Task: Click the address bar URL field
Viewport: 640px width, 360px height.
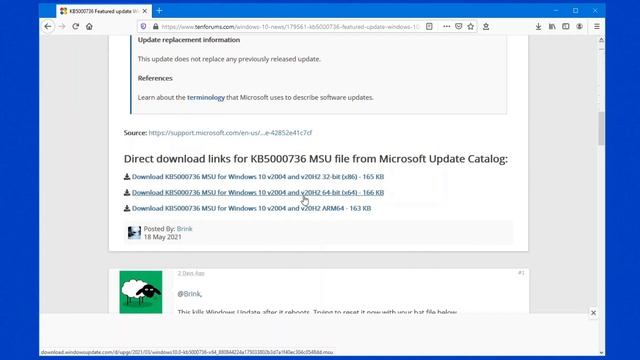Action: (x=290, y=27)
